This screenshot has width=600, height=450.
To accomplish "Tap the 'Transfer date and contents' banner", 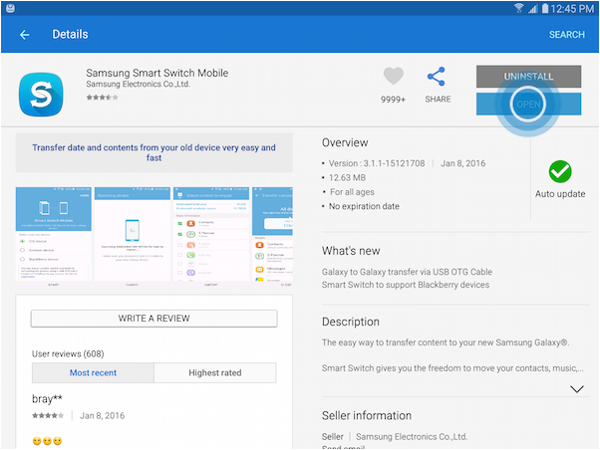I will (x=154, y=153).
